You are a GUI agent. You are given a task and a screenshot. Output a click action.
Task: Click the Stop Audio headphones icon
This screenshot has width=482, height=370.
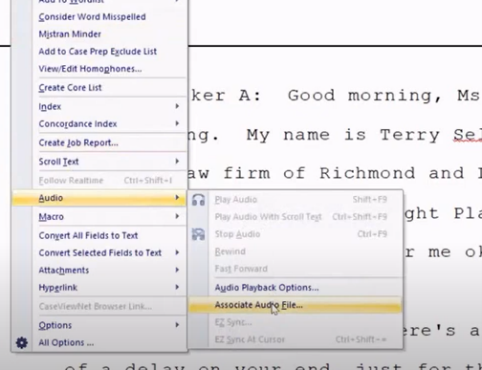coord(198,234)
